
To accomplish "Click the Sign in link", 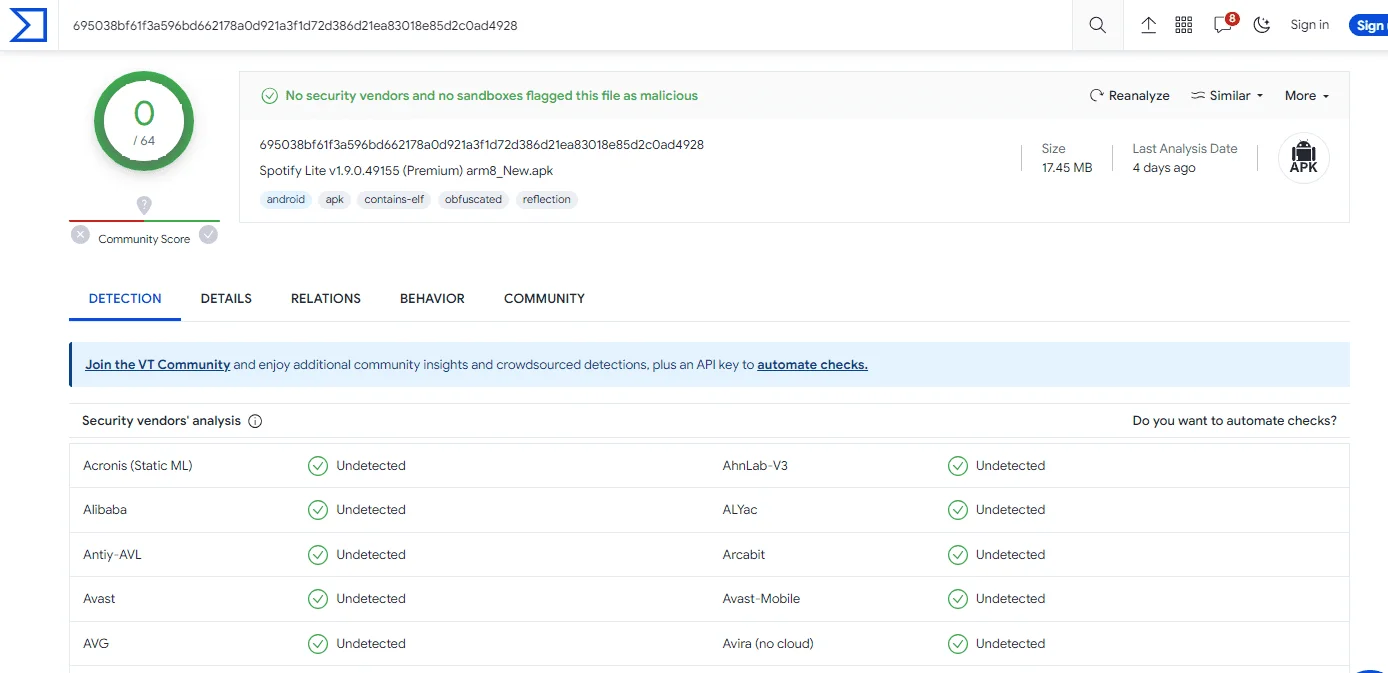I will click(1310, 25).
